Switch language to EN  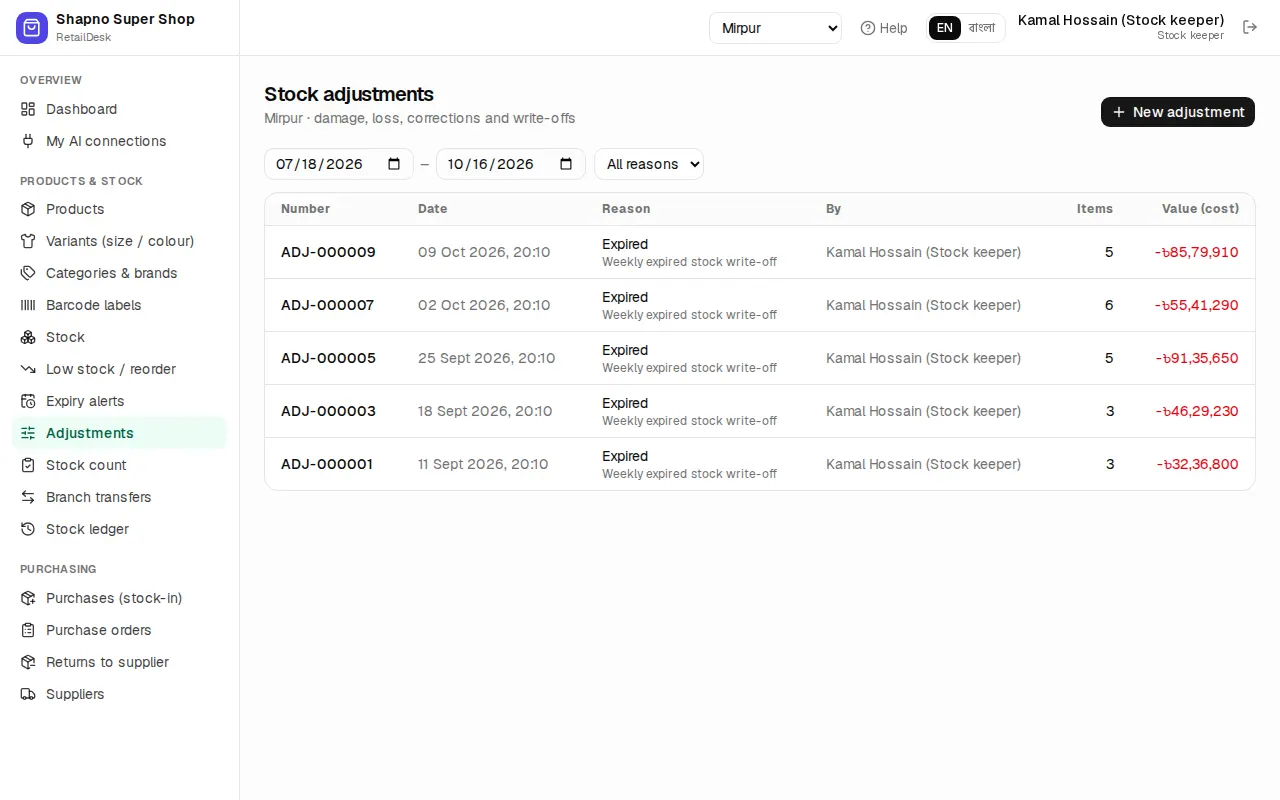pyautogui.click(x=945, y=28)
